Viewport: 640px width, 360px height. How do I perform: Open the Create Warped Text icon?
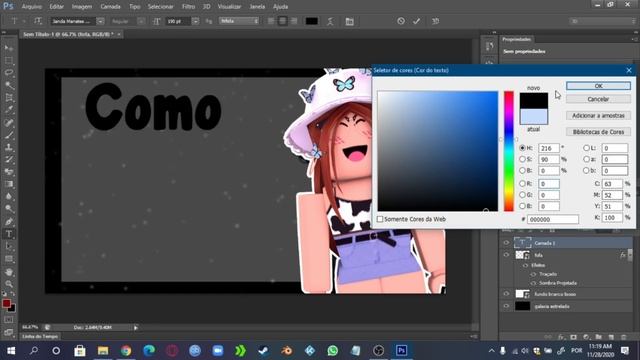point(330,21)
